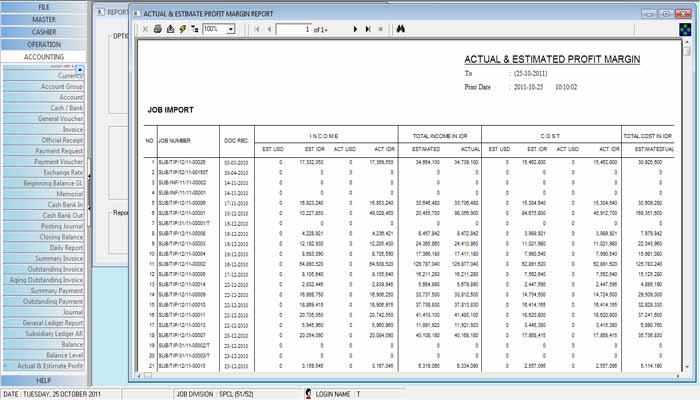
Task: Expand the OPERATION sidebar section
Action: point(43,45)
